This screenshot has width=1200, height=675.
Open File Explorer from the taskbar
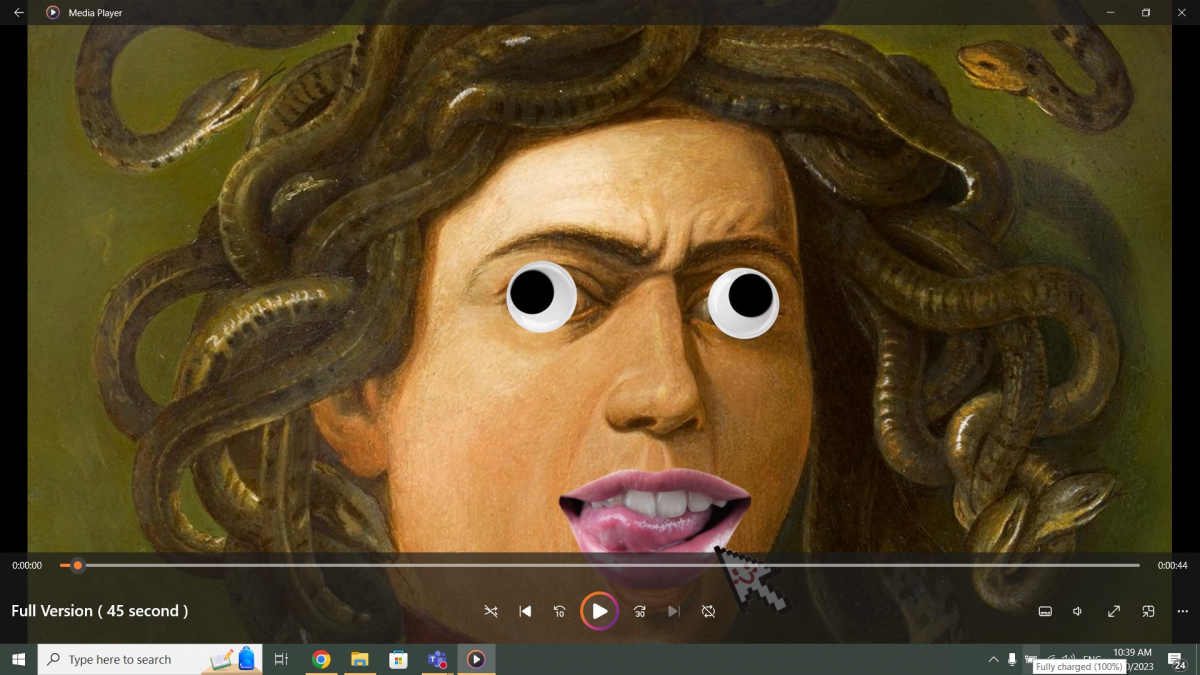click(x=360, y=659)
